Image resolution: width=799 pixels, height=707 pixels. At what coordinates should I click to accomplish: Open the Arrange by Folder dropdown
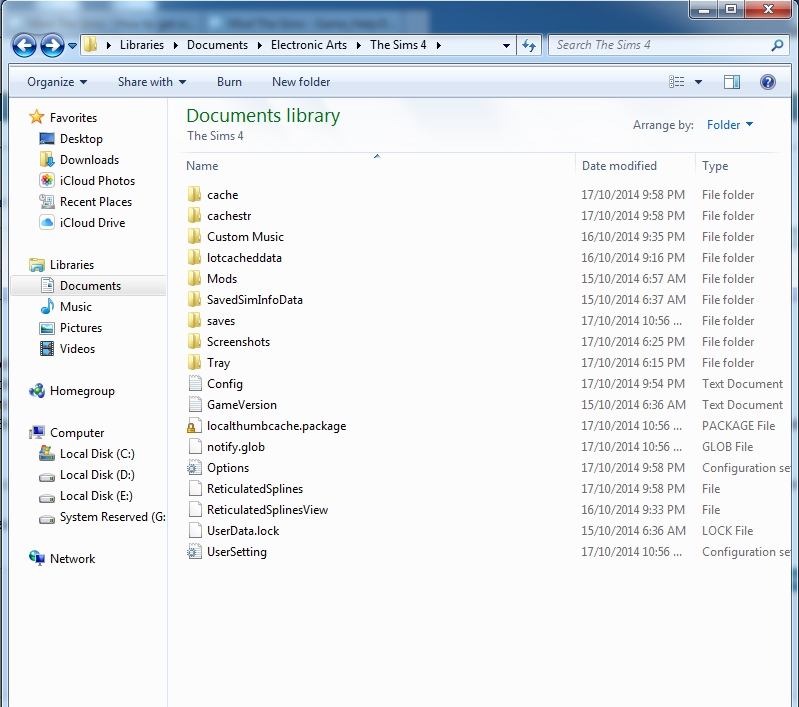pos(730,125)
